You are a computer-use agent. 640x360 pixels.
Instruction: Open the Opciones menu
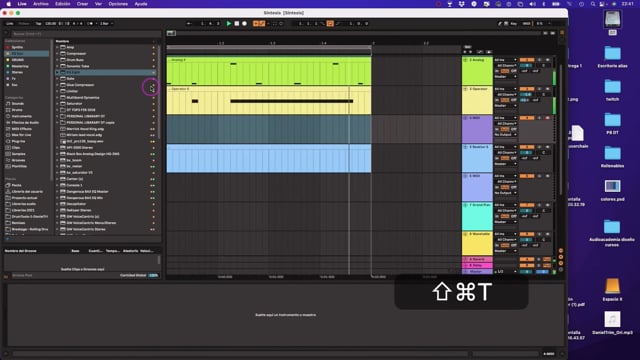tap(118, 4)
